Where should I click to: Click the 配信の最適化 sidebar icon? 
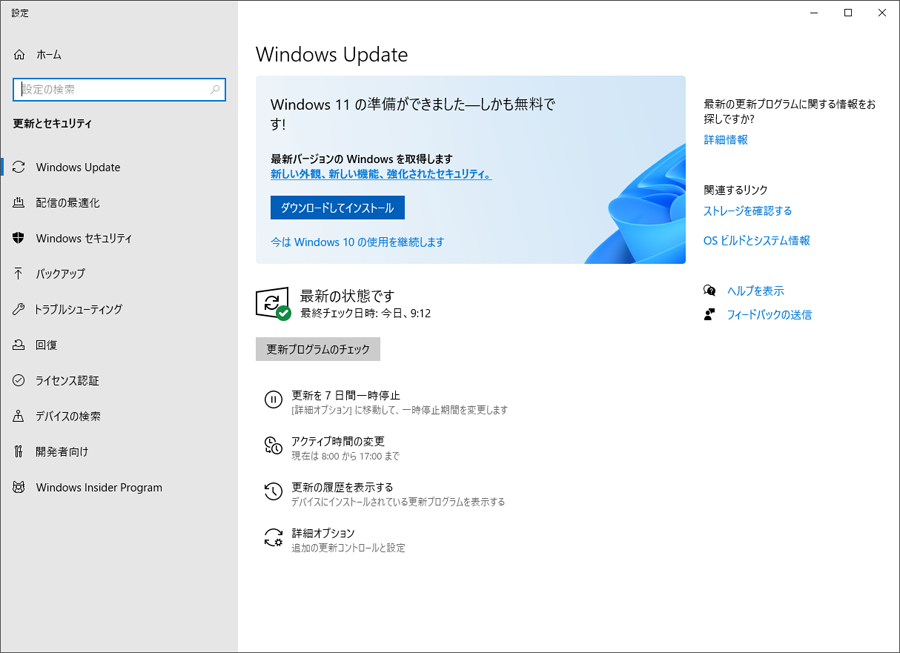tap(18, 203)
